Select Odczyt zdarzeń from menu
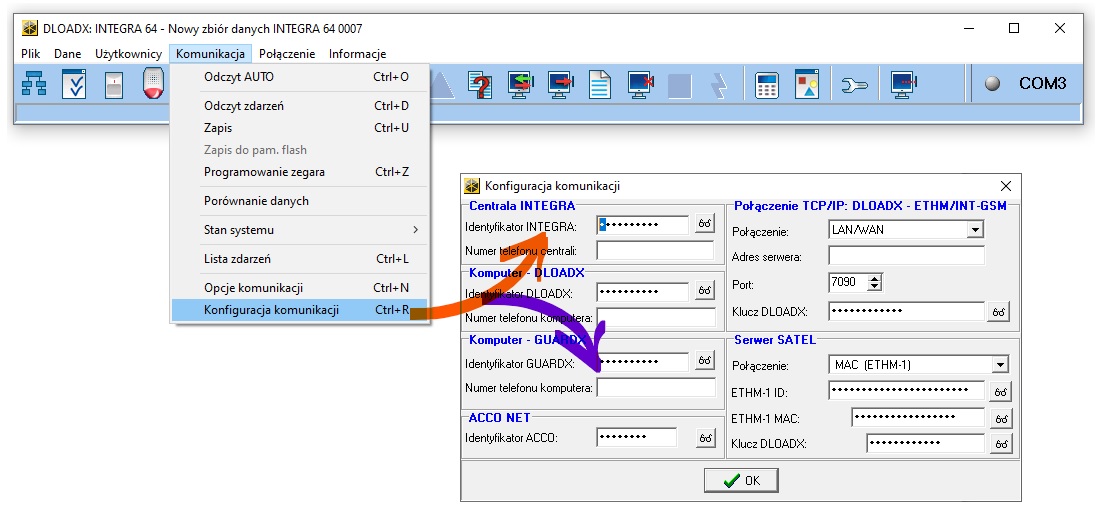Viewport: 1098px width, 511px height. [244, 106]
